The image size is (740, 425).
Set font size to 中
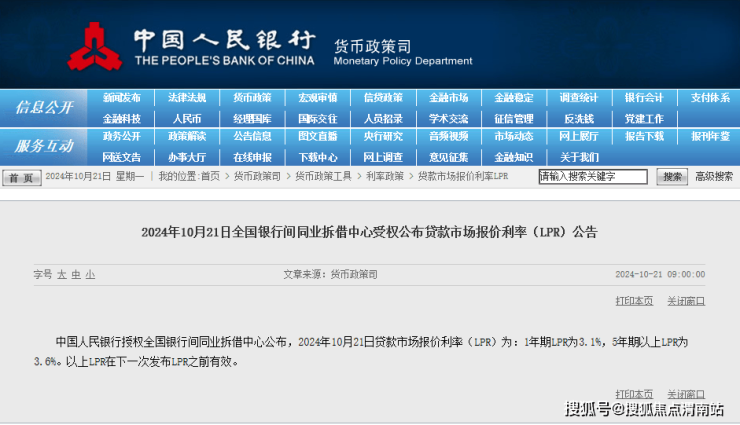(76, 275)
